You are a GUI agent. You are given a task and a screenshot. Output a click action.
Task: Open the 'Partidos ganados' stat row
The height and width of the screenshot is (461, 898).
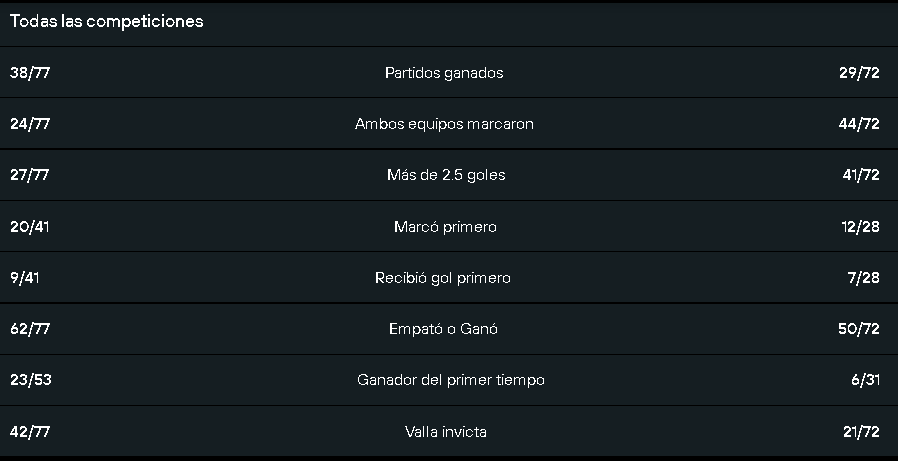point(449,73)
